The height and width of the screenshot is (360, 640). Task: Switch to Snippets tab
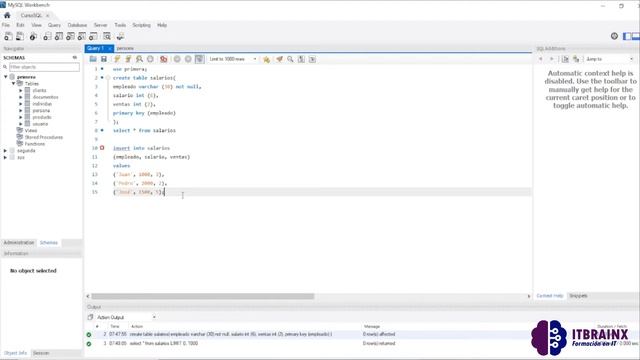click(x=578, y=296)
